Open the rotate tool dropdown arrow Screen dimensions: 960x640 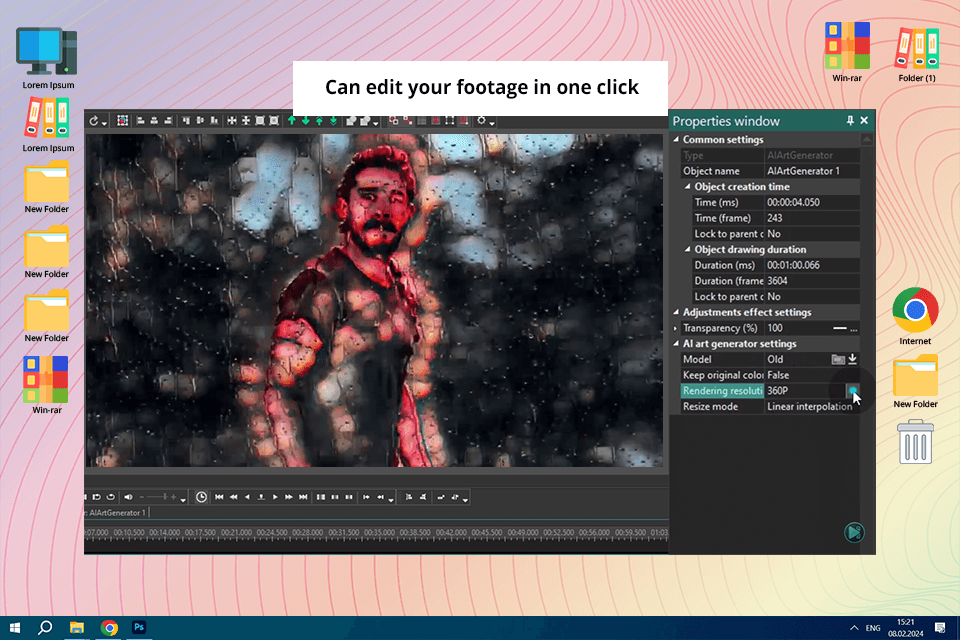105,123
